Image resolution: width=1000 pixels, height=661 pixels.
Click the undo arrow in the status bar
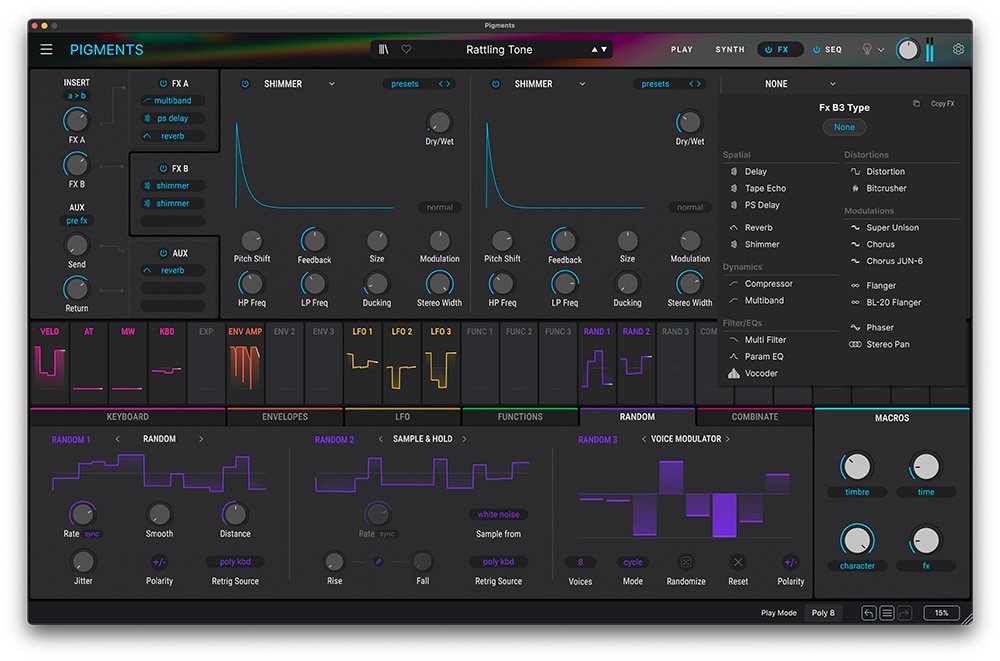point(869,613)
